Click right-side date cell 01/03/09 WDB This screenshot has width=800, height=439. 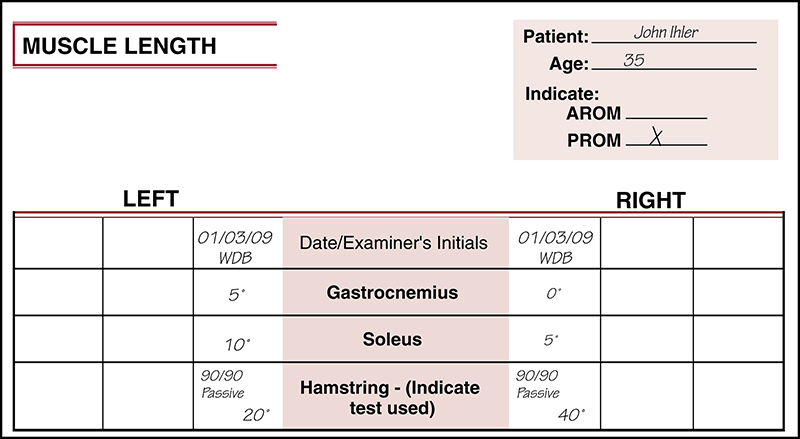click(554, 245)
